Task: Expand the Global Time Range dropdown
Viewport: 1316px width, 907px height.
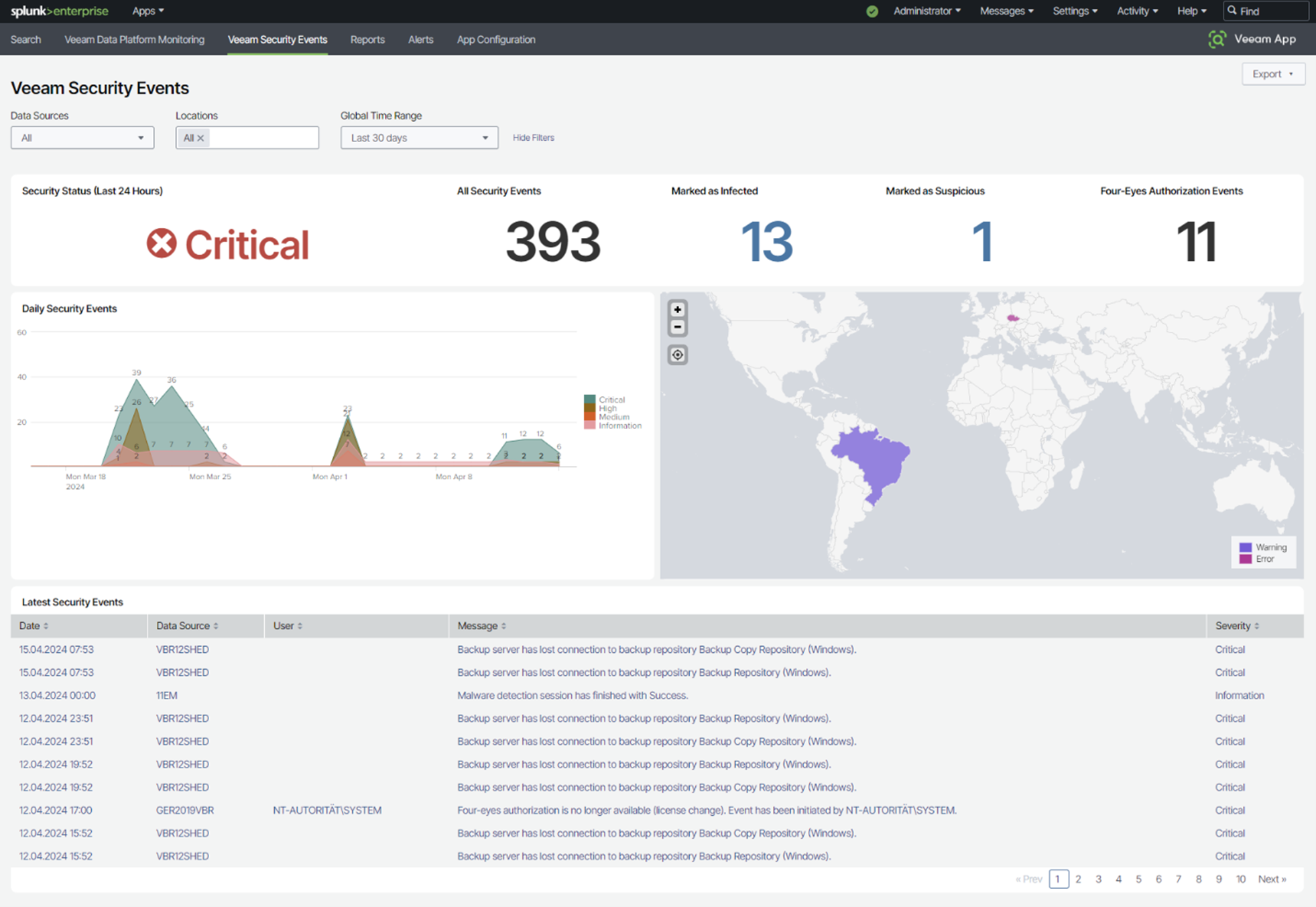Action: [x=419, y=138]
